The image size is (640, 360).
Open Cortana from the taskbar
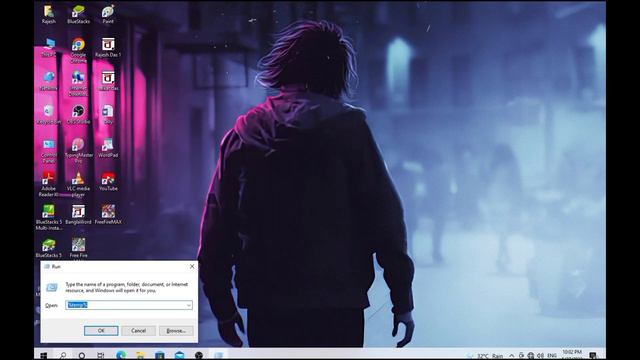pos(82,356)
